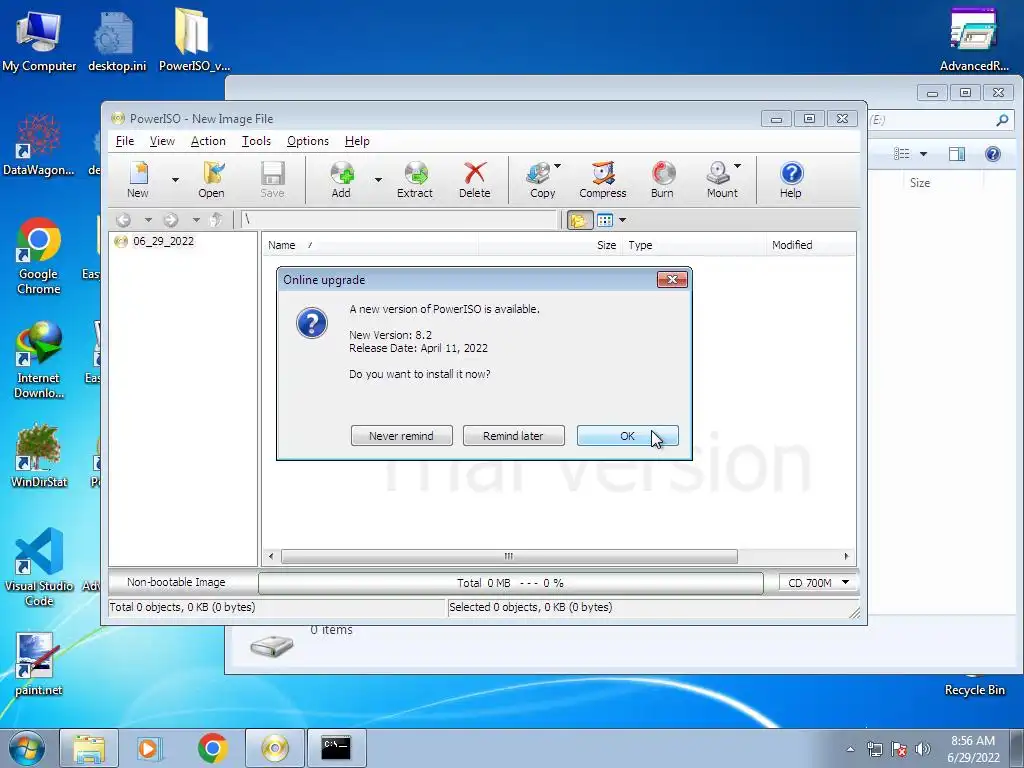Click the Total 0 MB capacity bar

pos(511,583)
